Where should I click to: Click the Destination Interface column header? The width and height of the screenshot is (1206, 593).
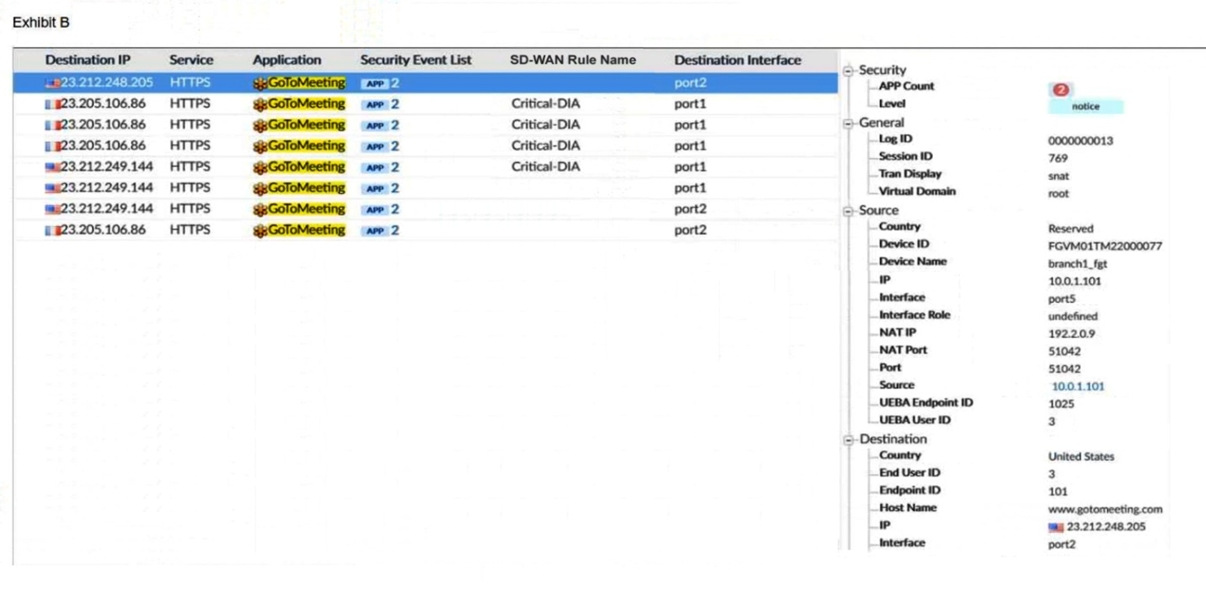(737, 60)
